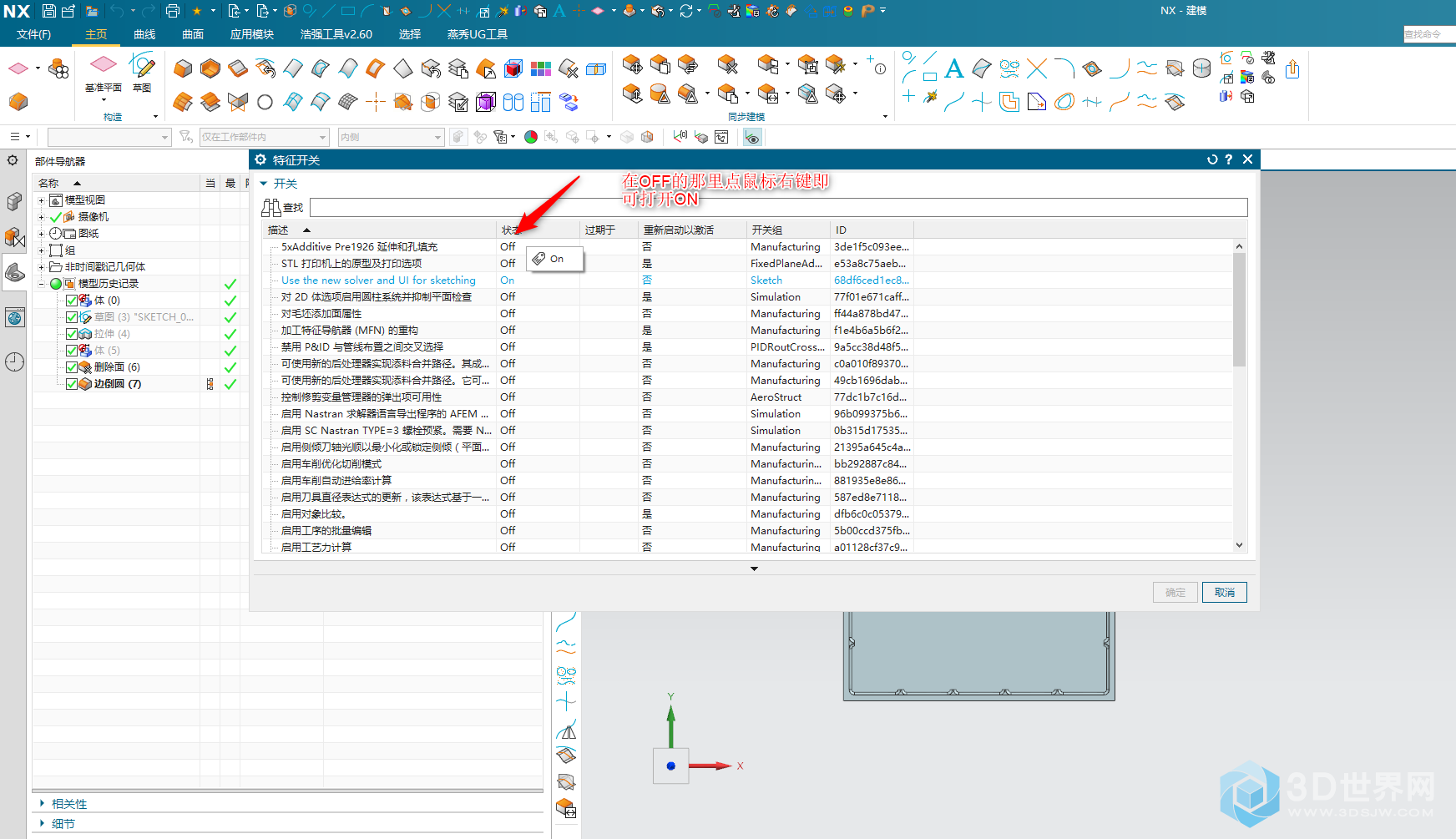Click the 查找命令 command search box
This screenshot has width=1456, height=839.
point(1428,34)
